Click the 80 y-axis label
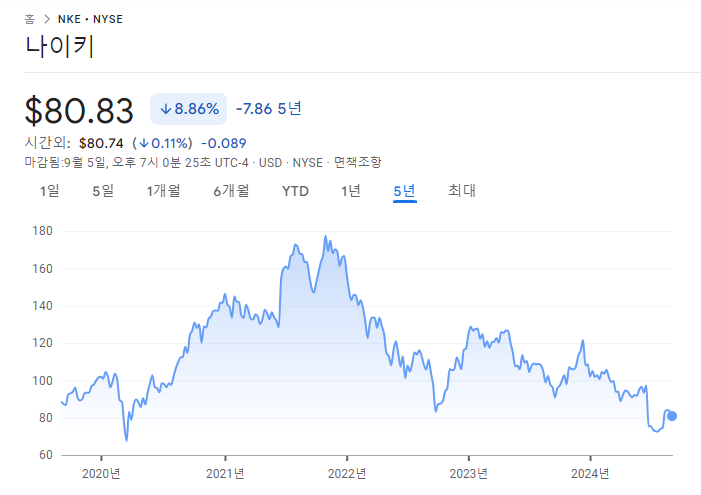The image size is (701, 495). click(x=46, y=418)
